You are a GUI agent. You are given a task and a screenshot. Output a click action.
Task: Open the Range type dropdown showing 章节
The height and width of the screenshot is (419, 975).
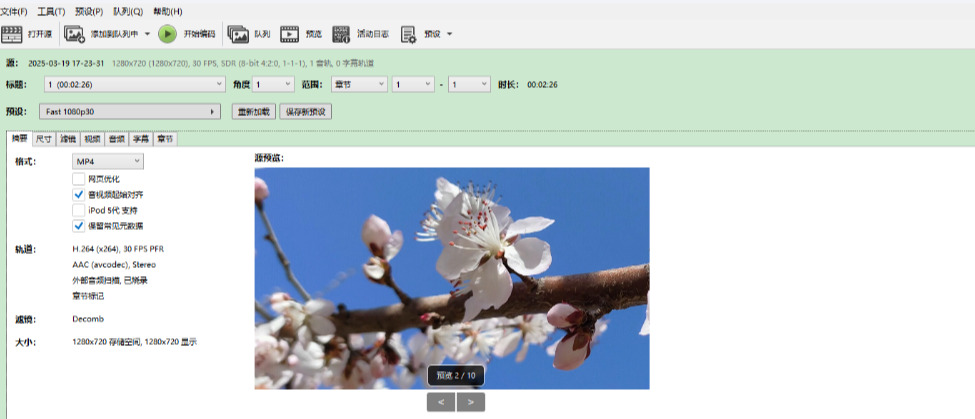359,84
